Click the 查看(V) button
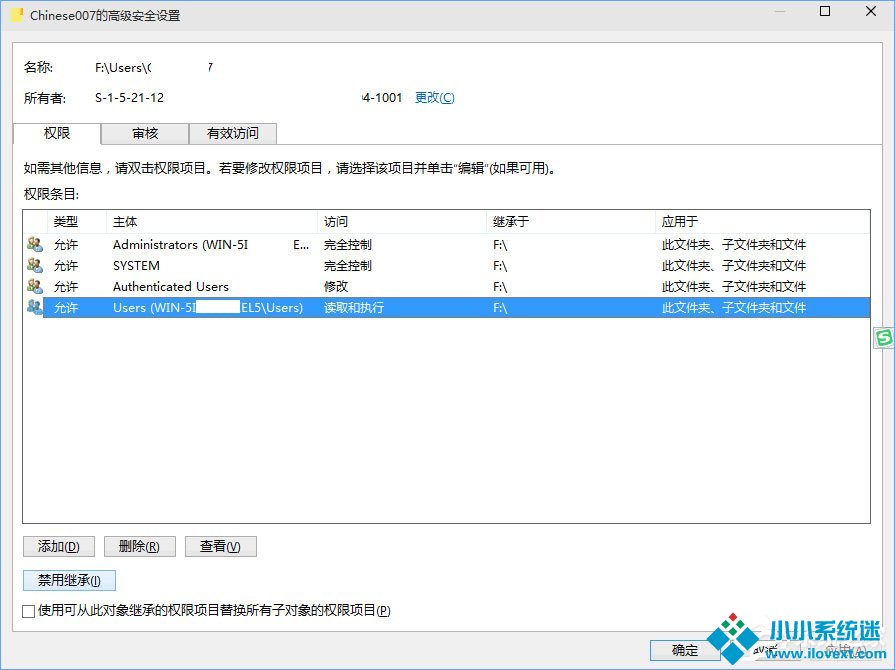This screenshot has height=670, width=895. pyautogui.click(x=221, y=547)
